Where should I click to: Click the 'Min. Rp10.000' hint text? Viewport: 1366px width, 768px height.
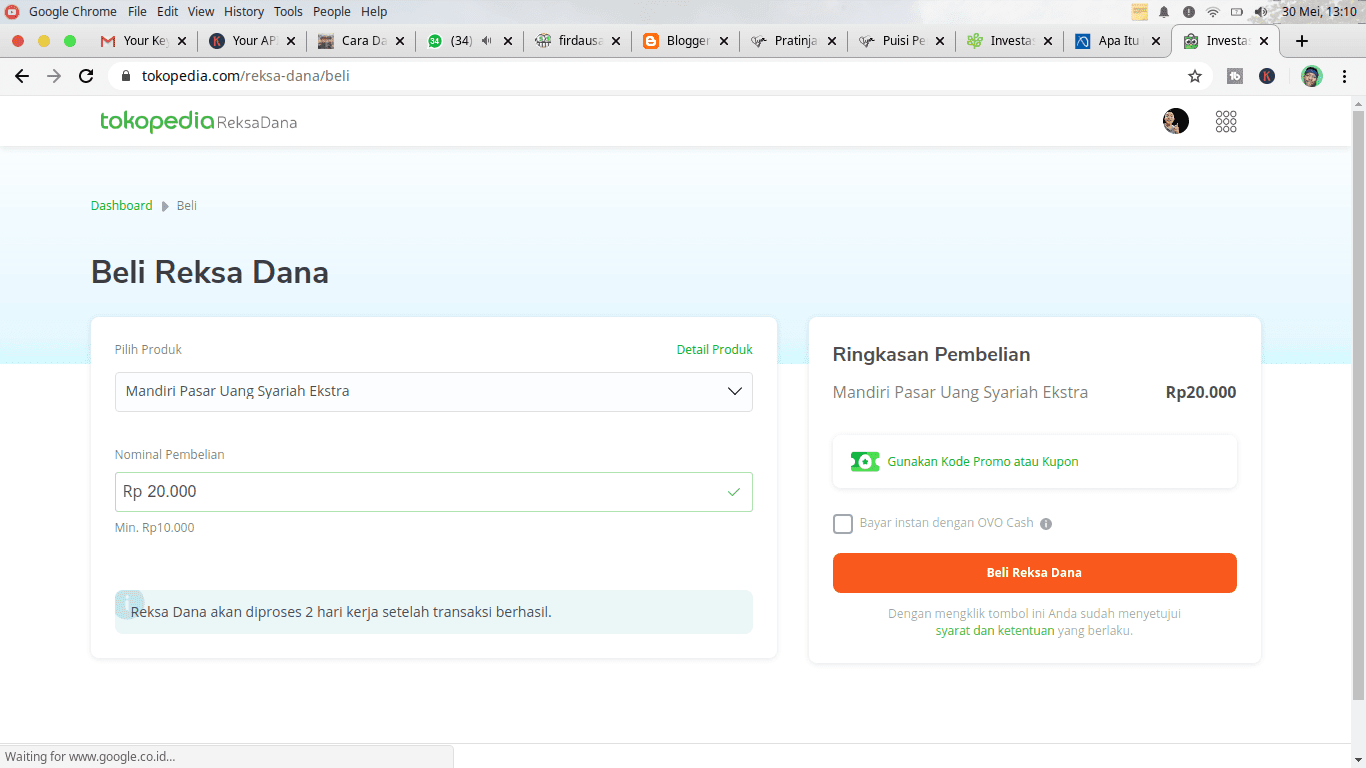coord(155,528)
